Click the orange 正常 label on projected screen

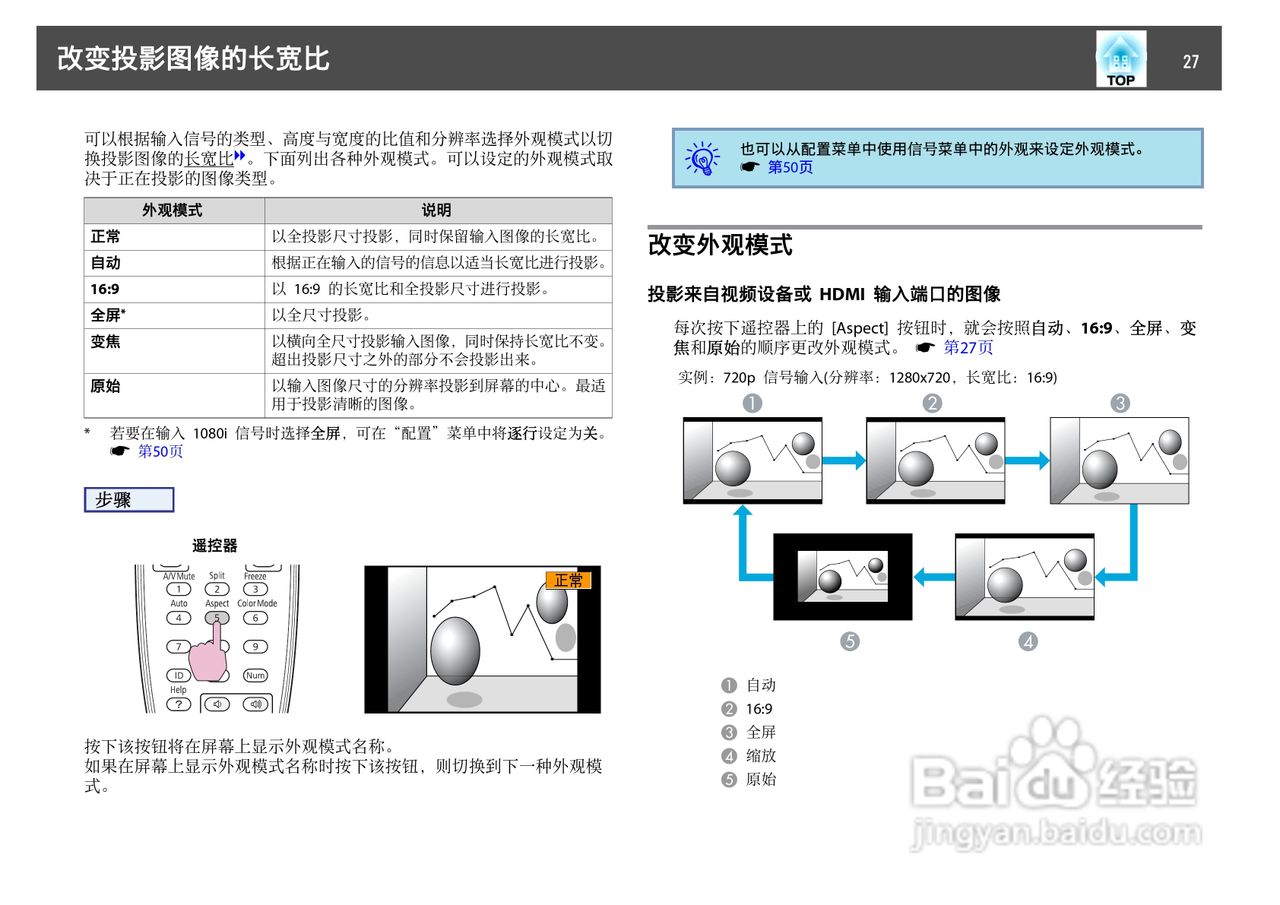click(569, 580)
